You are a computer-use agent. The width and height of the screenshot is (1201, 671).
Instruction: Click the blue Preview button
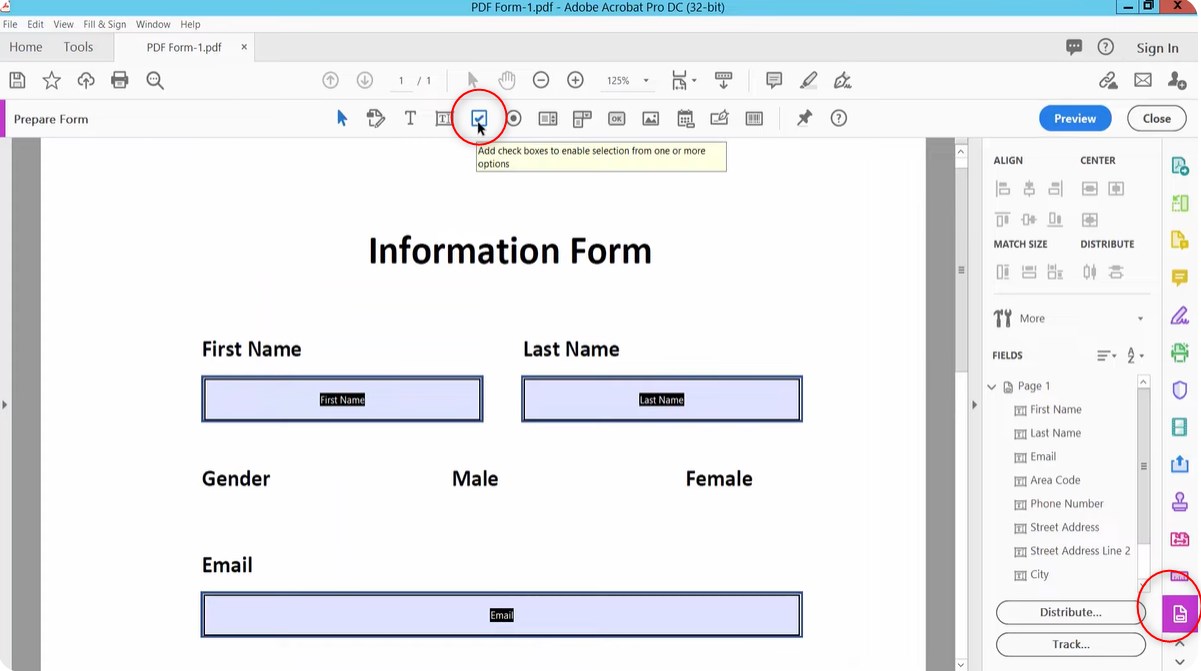pyautogui.click(x=1075, y=118)
